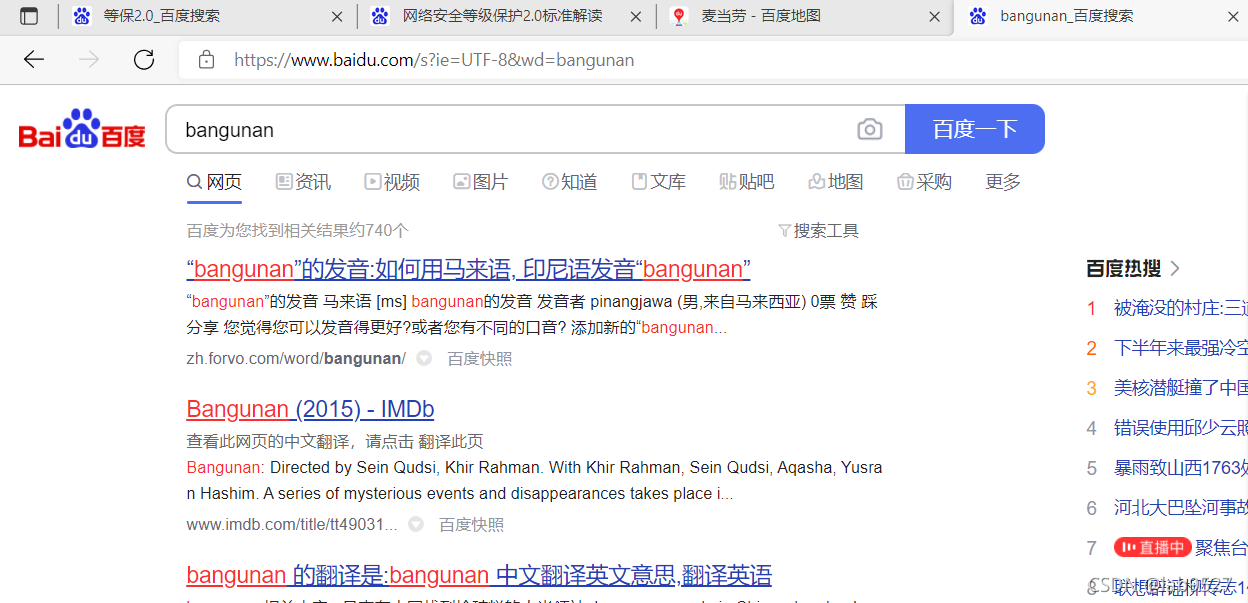Screen dimensions: 1248x603
Task: Close the 网络安全等级保护2.0标准解读 tab
Action: tap(636, 17)
